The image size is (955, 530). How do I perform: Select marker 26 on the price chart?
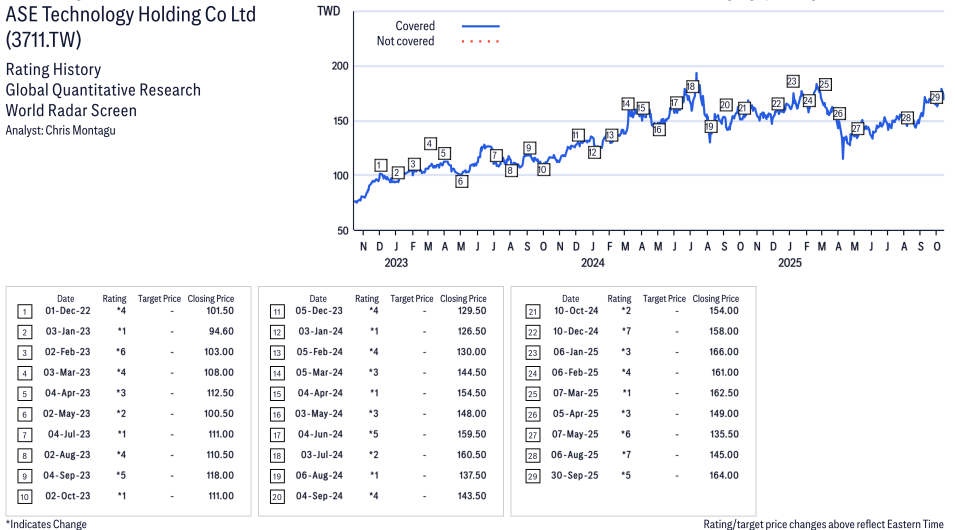[839, 113]
